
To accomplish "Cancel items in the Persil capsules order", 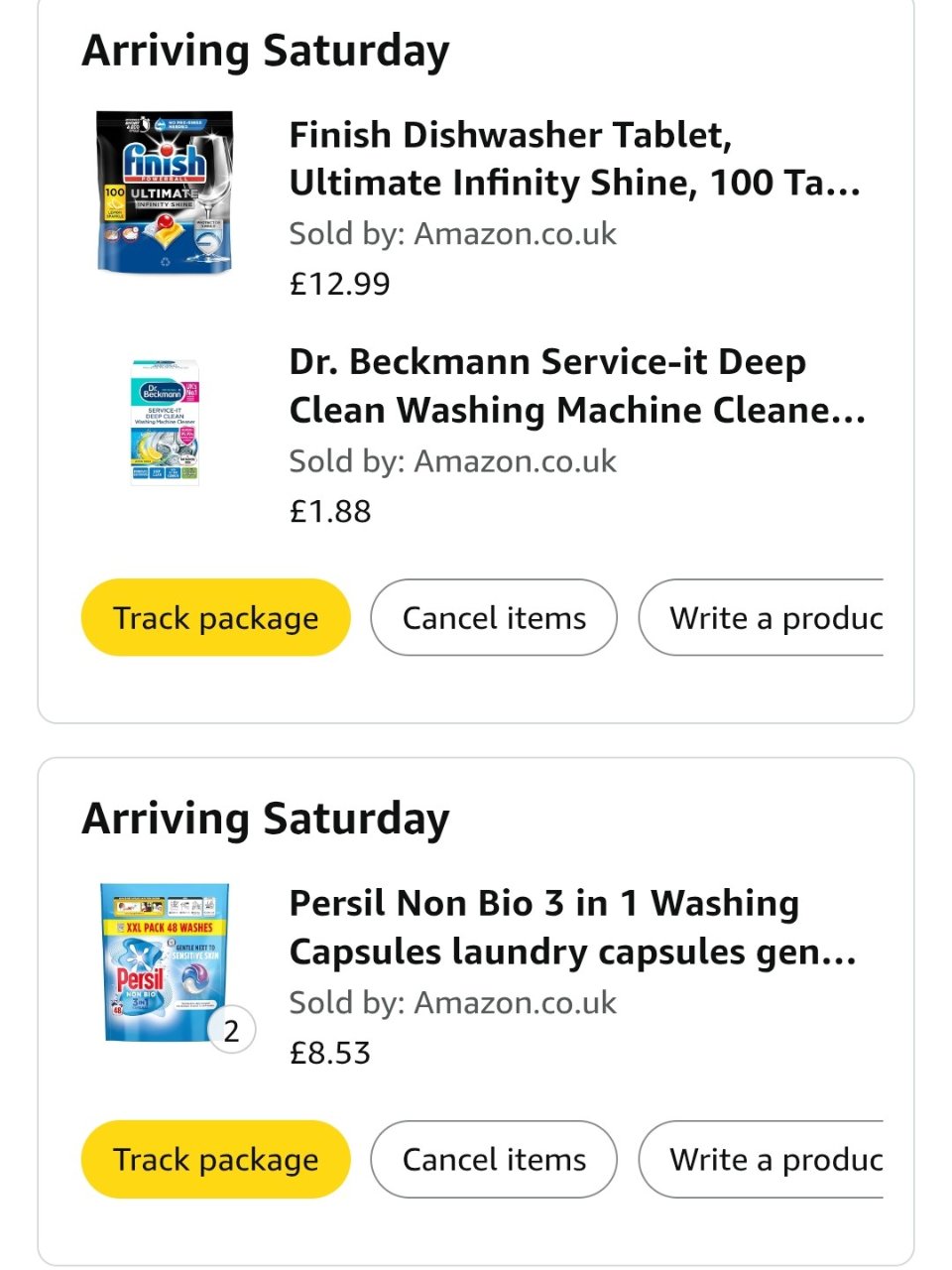I will 494,1159.
